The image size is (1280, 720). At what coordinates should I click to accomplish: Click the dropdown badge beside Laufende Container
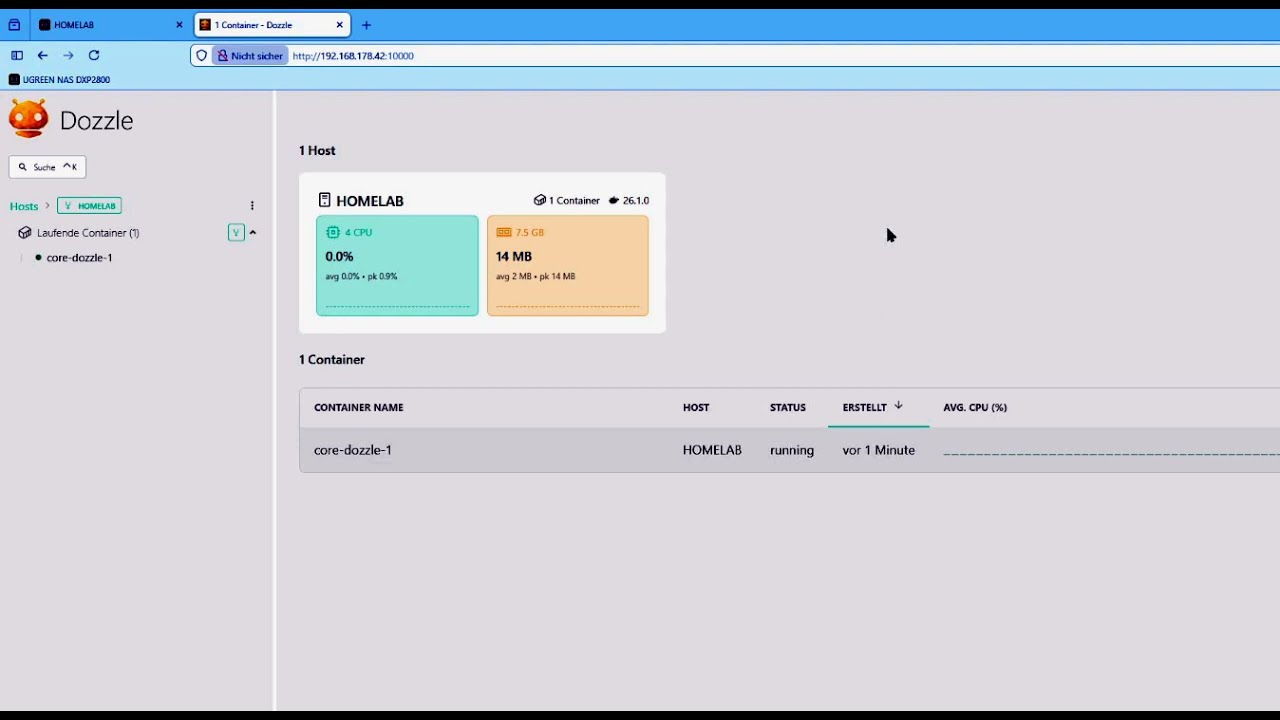click(236, 233)
